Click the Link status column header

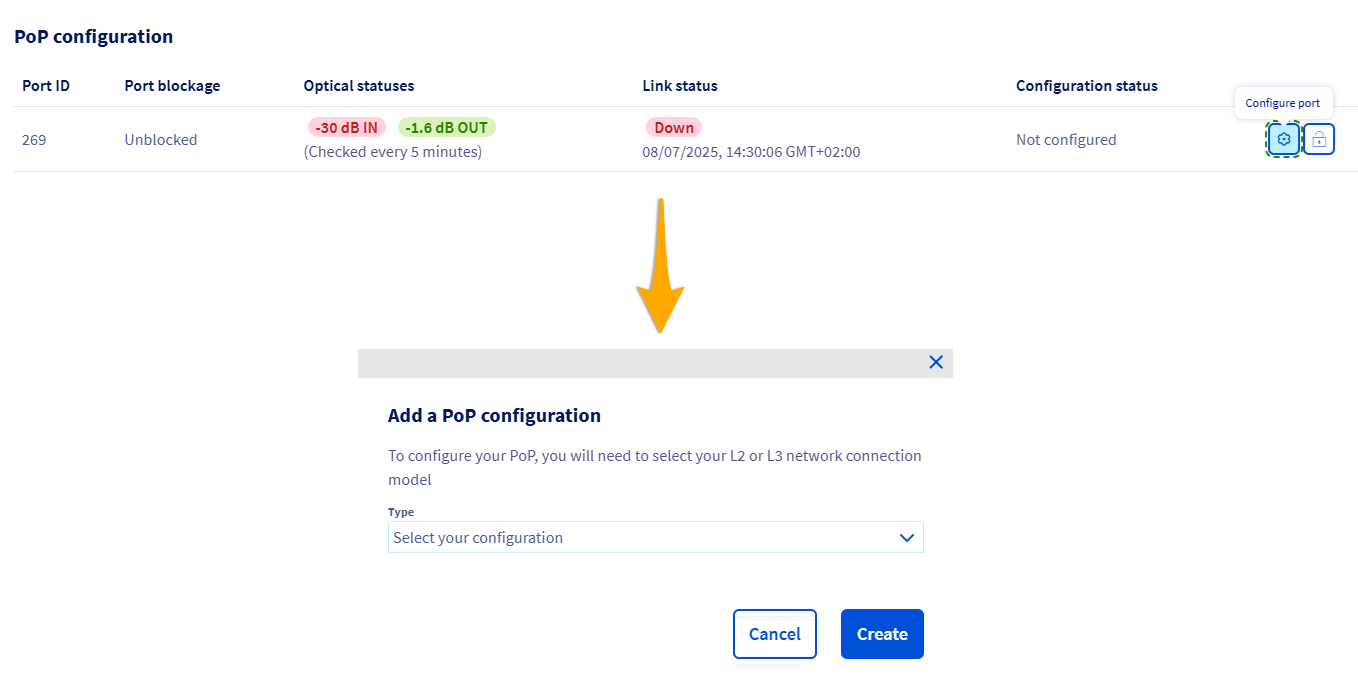click(x=680, y=86)
